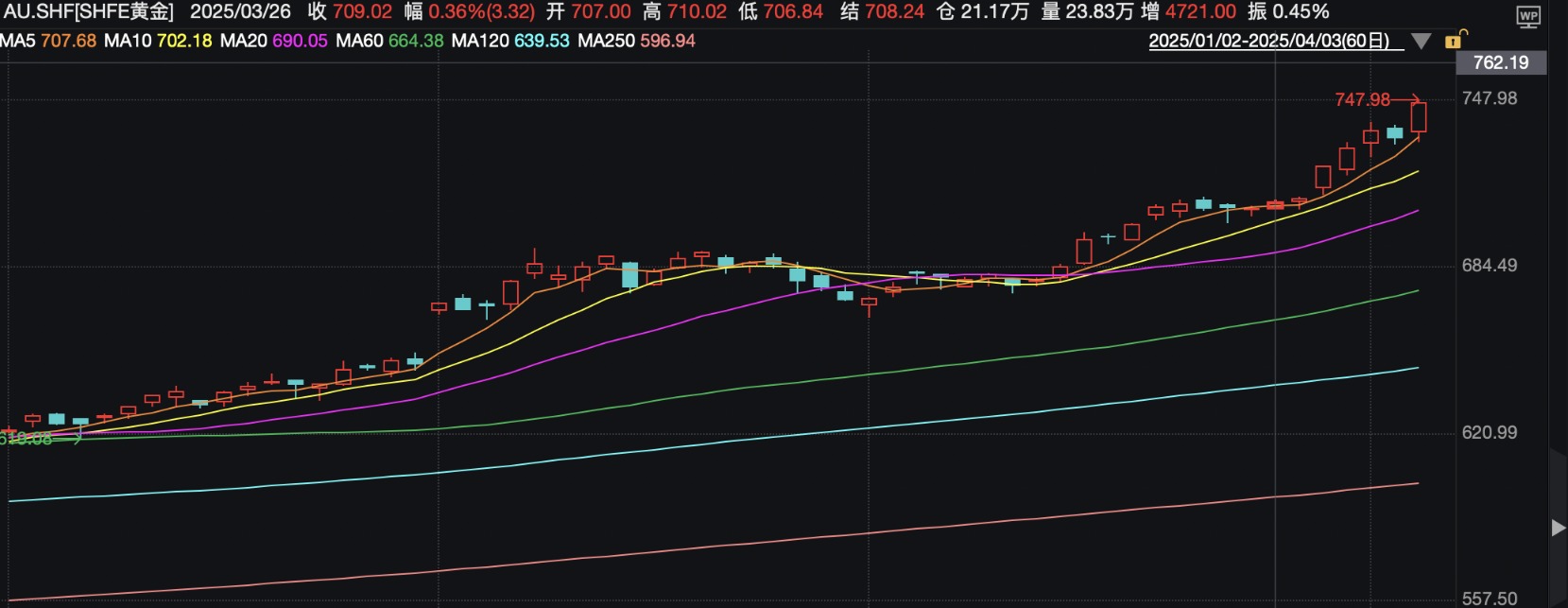Click the MA120 639.53 indicator label
The height and width of the screenshot is (608, 1568).
[510, 41]
